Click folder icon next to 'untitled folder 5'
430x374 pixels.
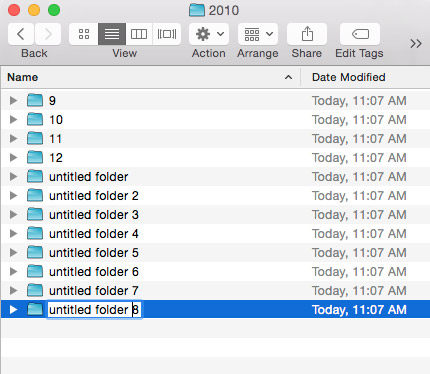[x=35, y=252]
